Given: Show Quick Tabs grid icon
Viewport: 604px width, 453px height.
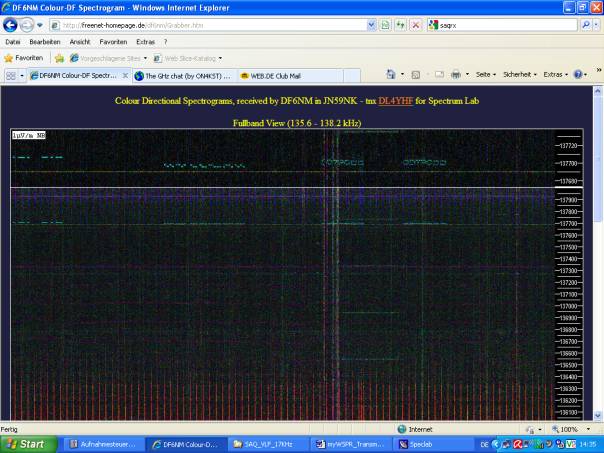Looking at the screenshot, I should click(x=10, y=76).
